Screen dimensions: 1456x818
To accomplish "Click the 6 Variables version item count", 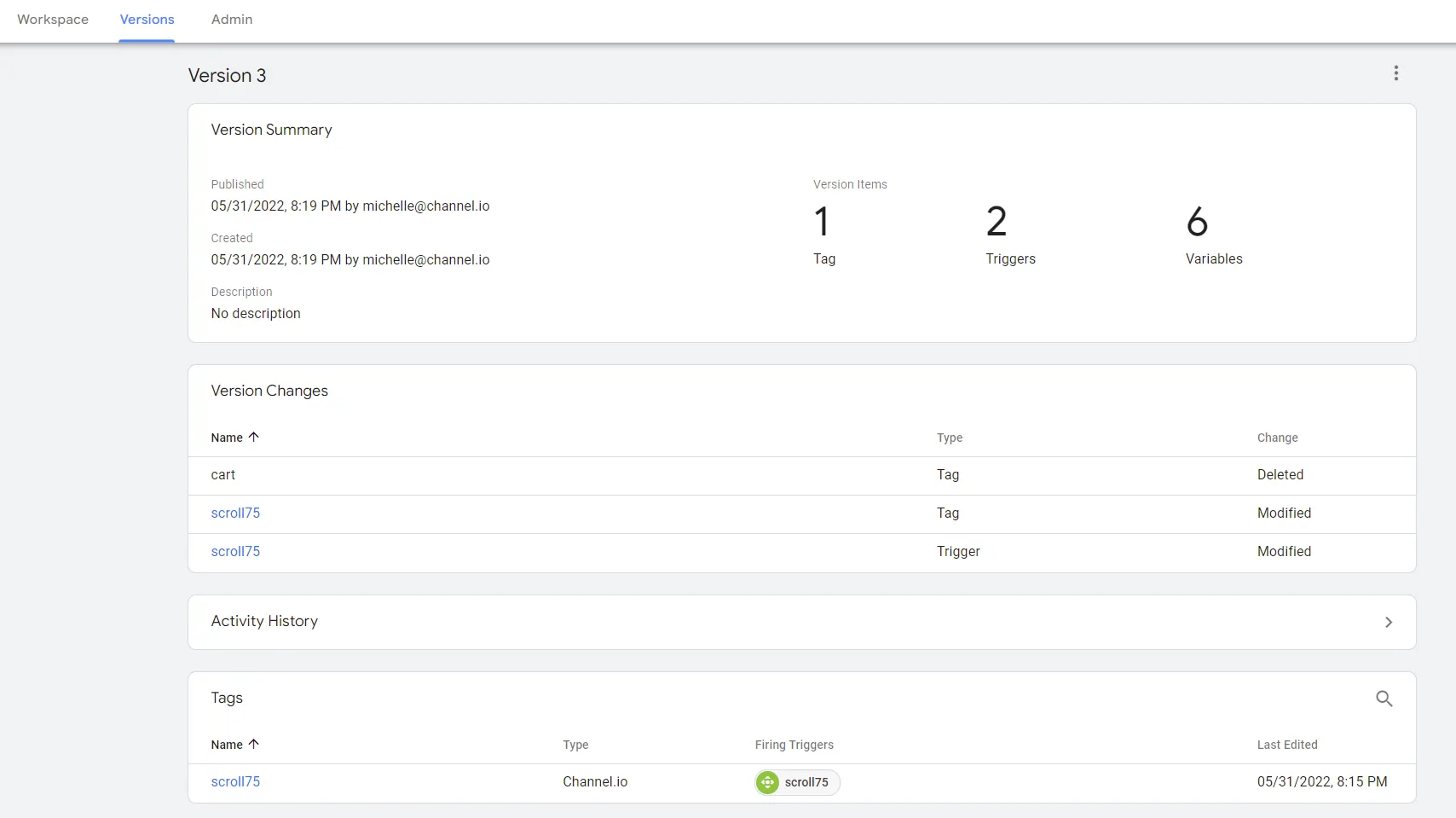I will point(1197,222).
